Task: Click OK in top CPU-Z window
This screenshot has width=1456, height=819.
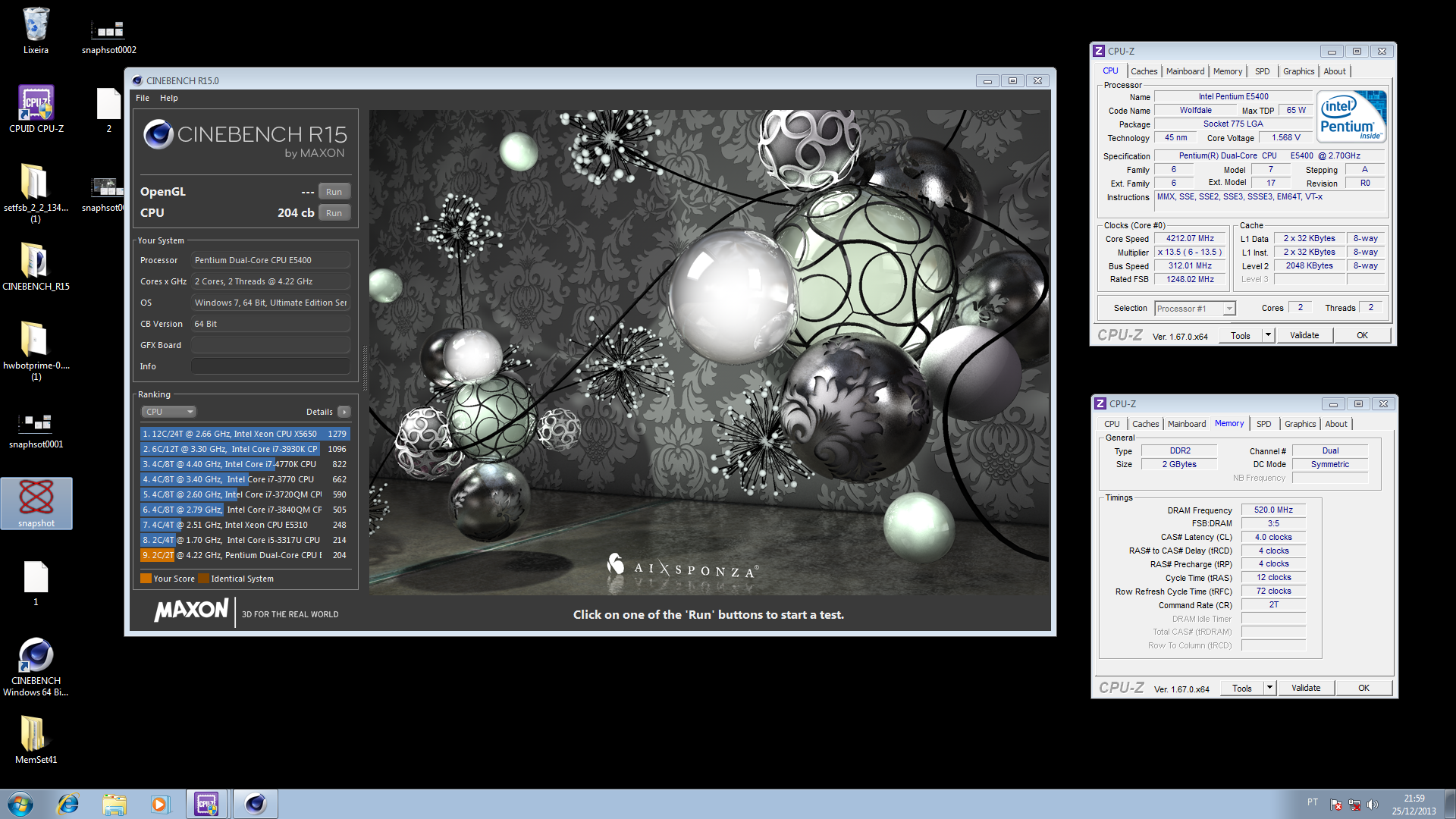Action: pos(1362,336)
